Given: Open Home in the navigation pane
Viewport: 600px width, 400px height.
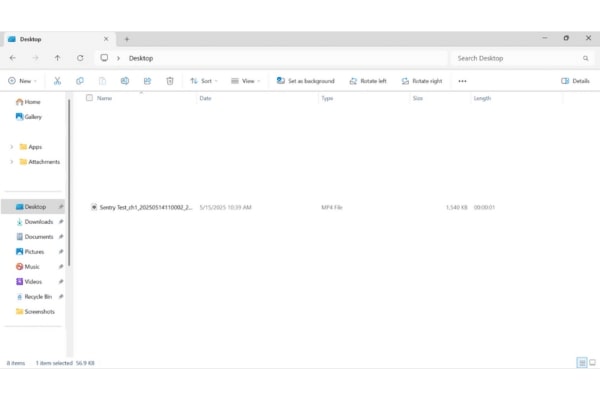Looking at the screenshot, I should click(x=28, y=102).
